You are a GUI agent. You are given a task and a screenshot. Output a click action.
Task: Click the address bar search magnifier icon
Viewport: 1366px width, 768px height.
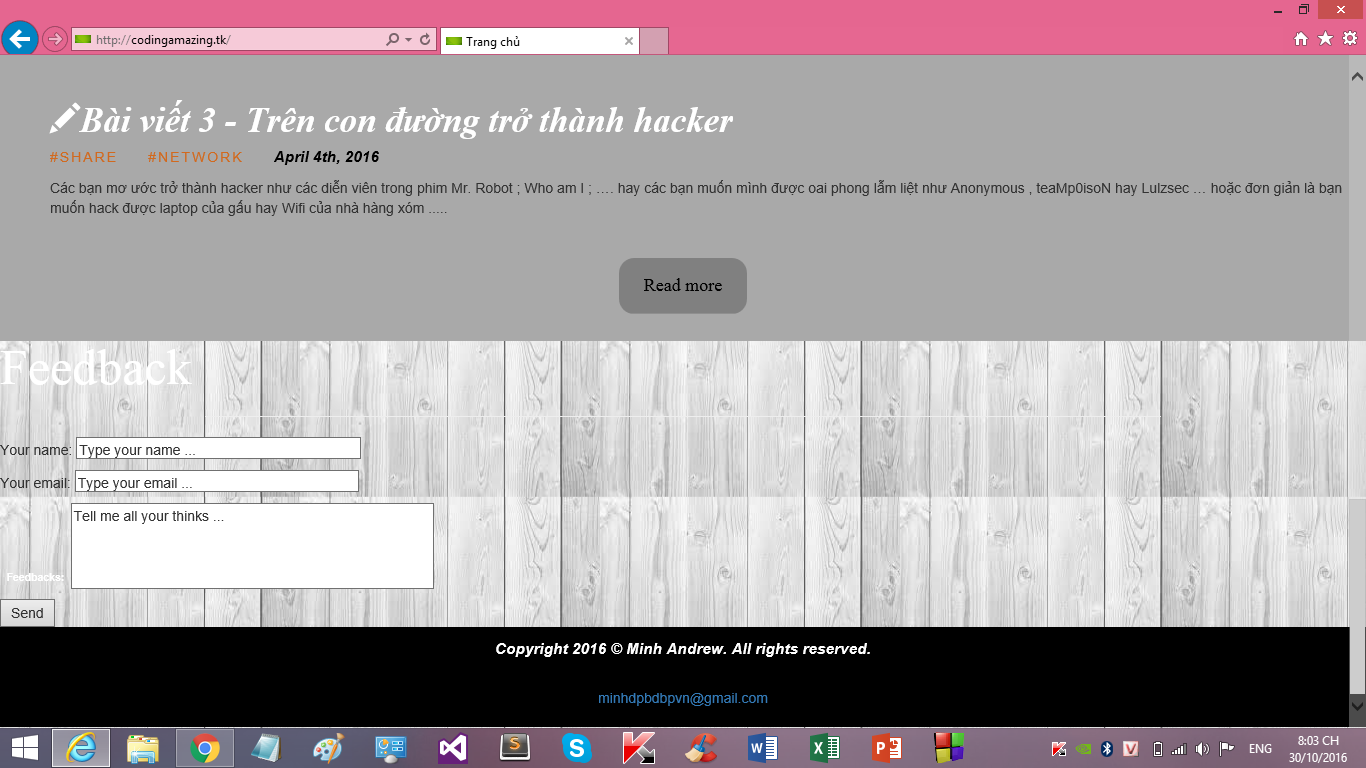tap(393, 40)
